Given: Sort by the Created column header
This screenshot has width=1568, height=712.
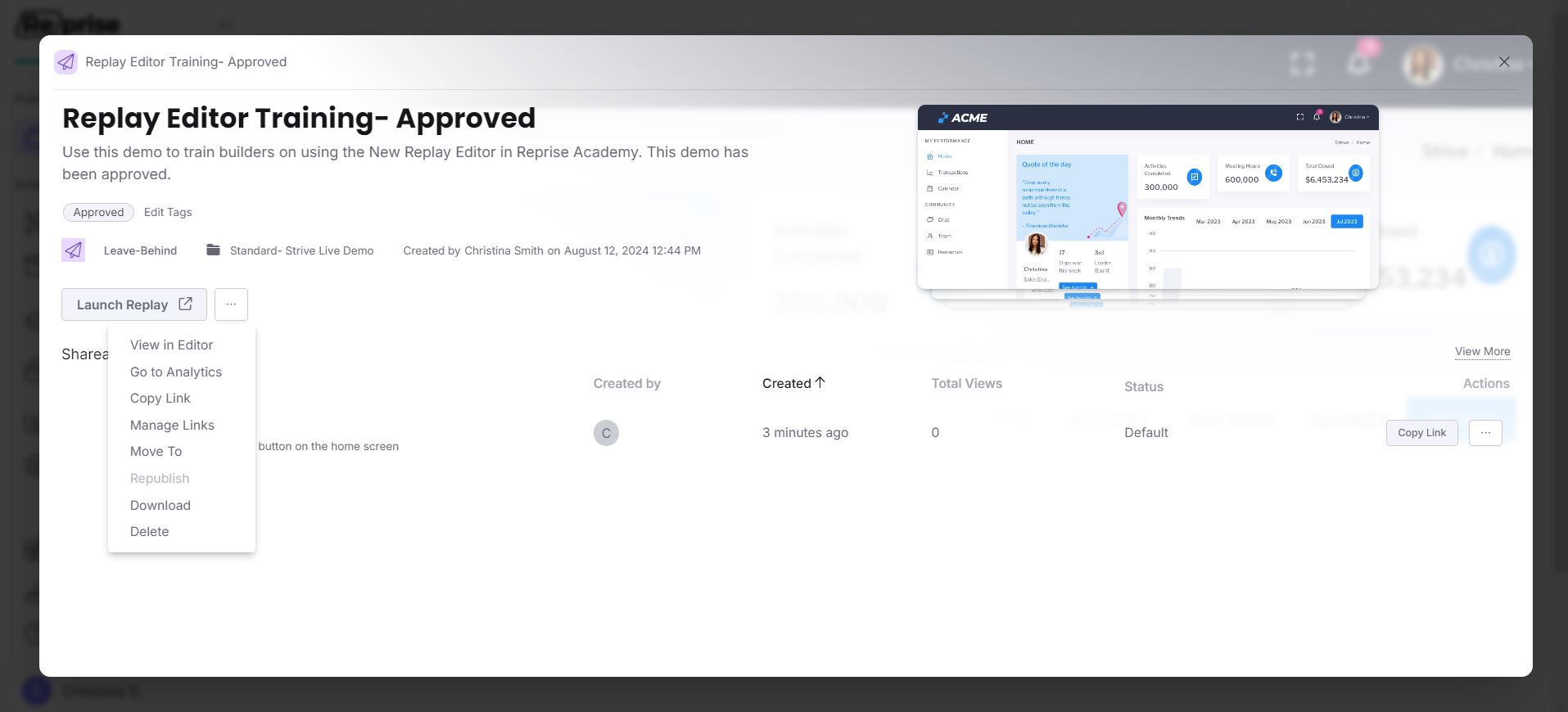Looking at the screenshot, I should click(786, 383).
